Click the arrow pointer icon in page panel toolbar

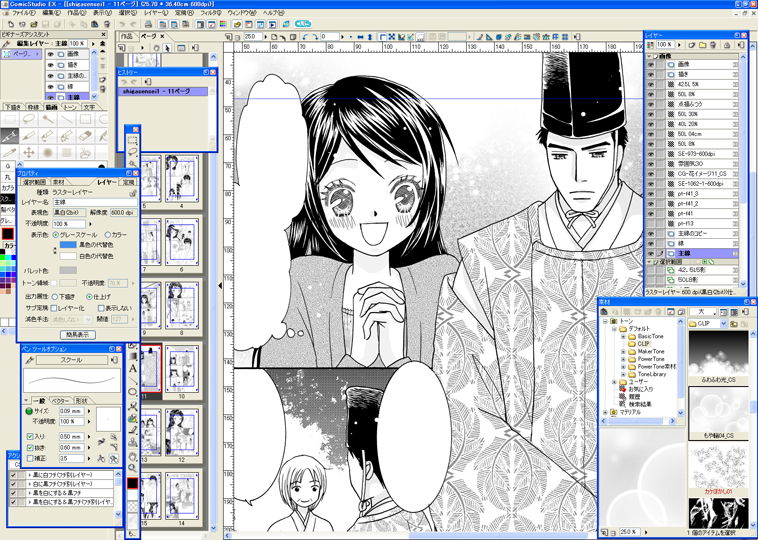pyautogui.click(x=167, y=48)
